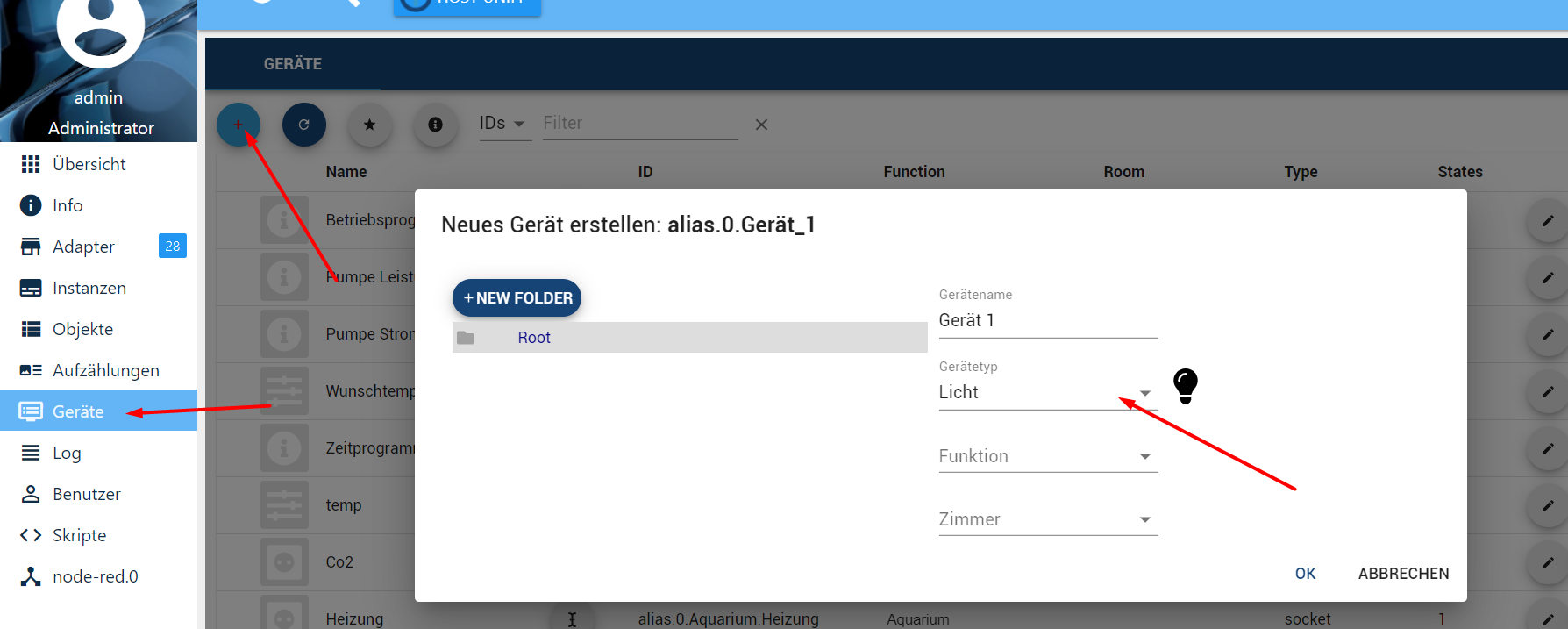Switch to the Geräte tab header
This screenshot has width=1568, height=629.
pos(293,64)
